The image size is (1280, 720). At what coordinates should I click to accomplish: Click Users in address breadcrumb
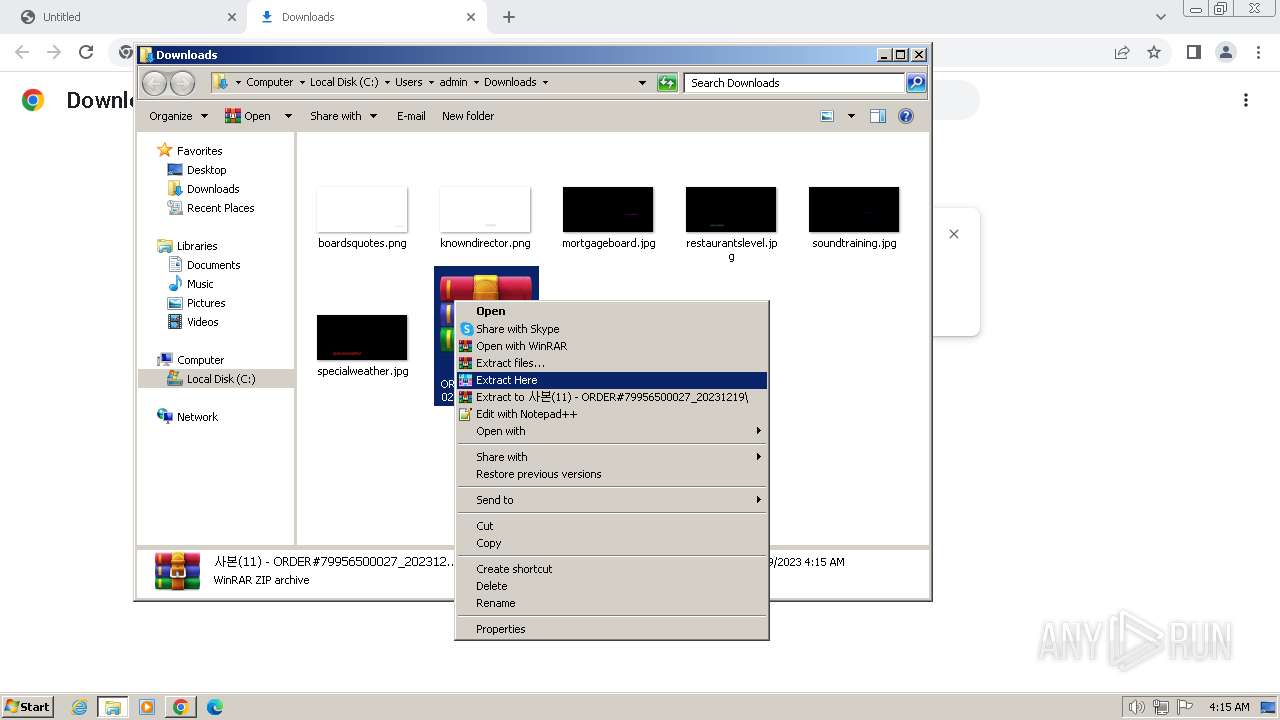click(x=408, y=82)
